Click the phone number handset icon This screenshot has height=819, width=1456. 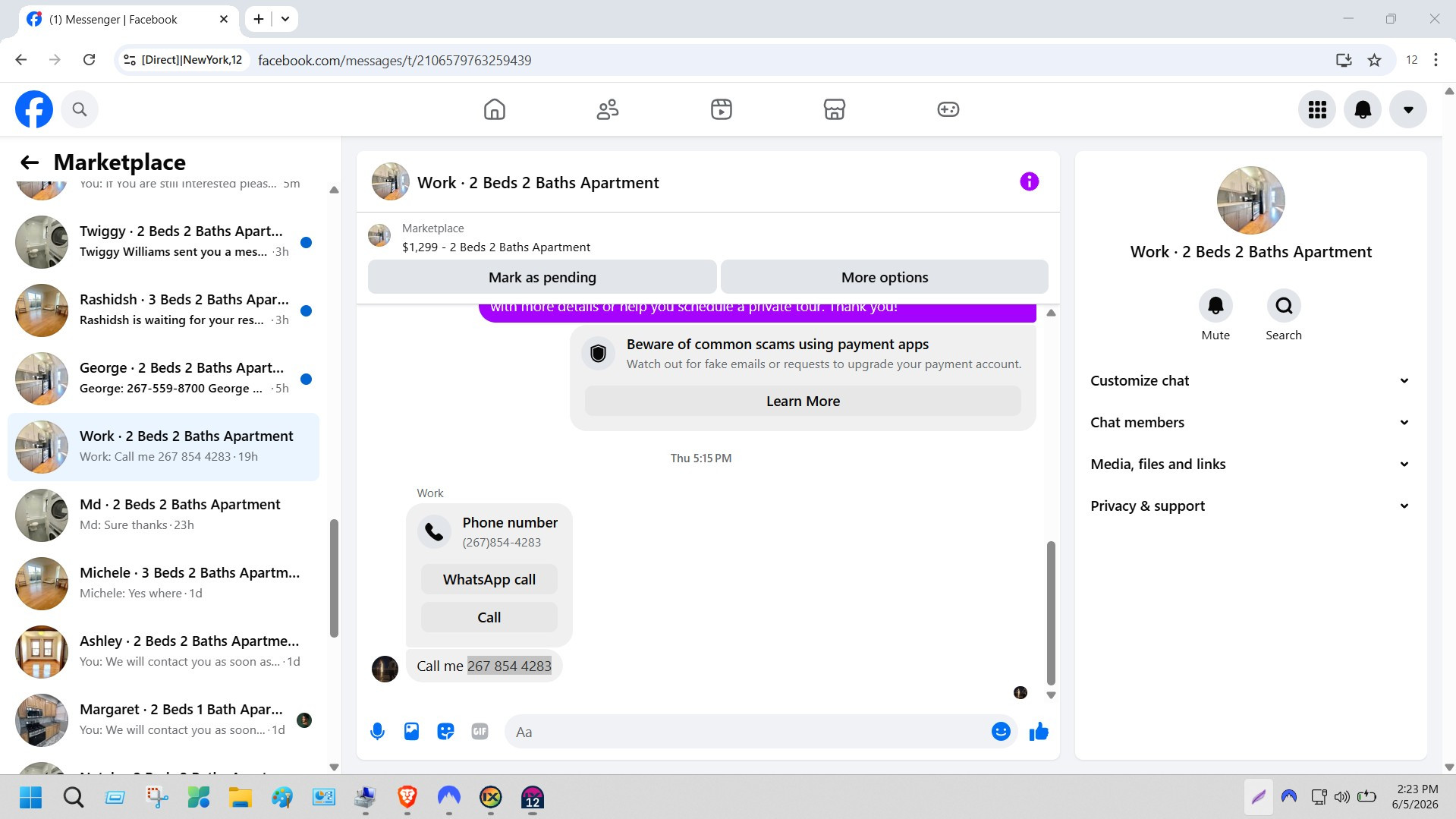tap(435, 532)
